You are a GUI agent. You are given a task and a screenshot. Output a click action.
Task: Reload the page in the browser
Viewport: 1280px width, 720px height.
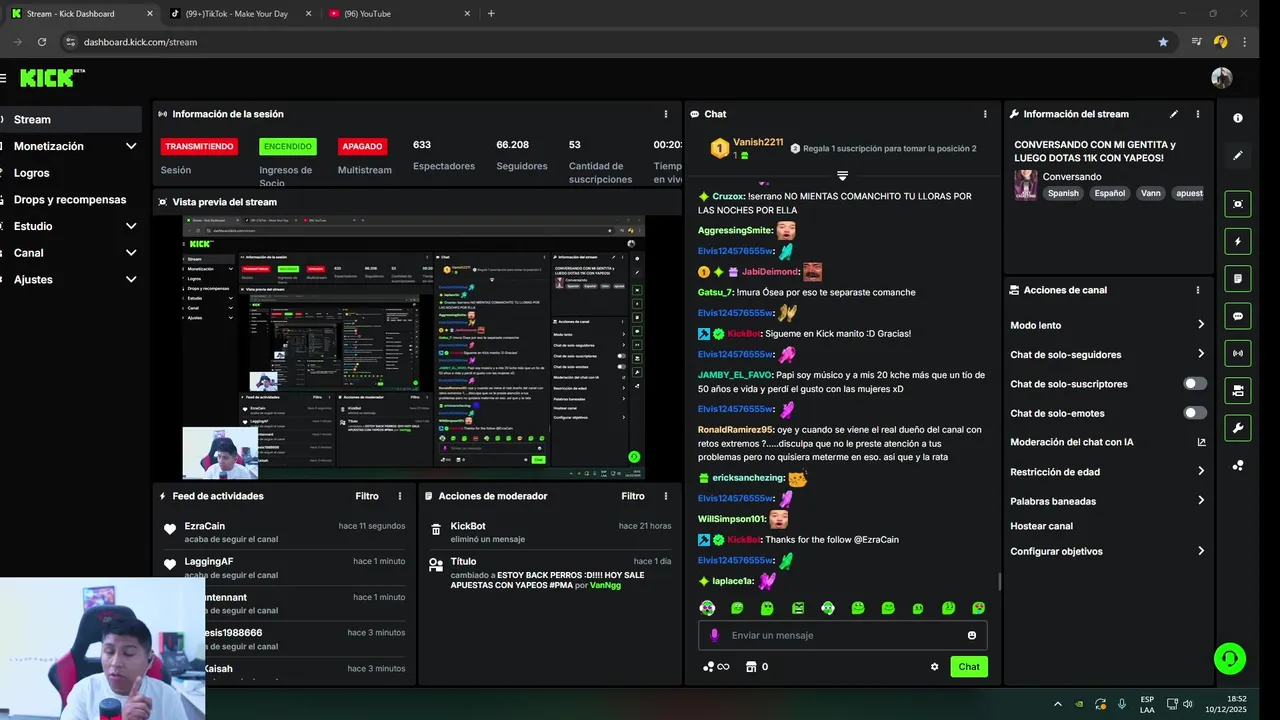42,42
